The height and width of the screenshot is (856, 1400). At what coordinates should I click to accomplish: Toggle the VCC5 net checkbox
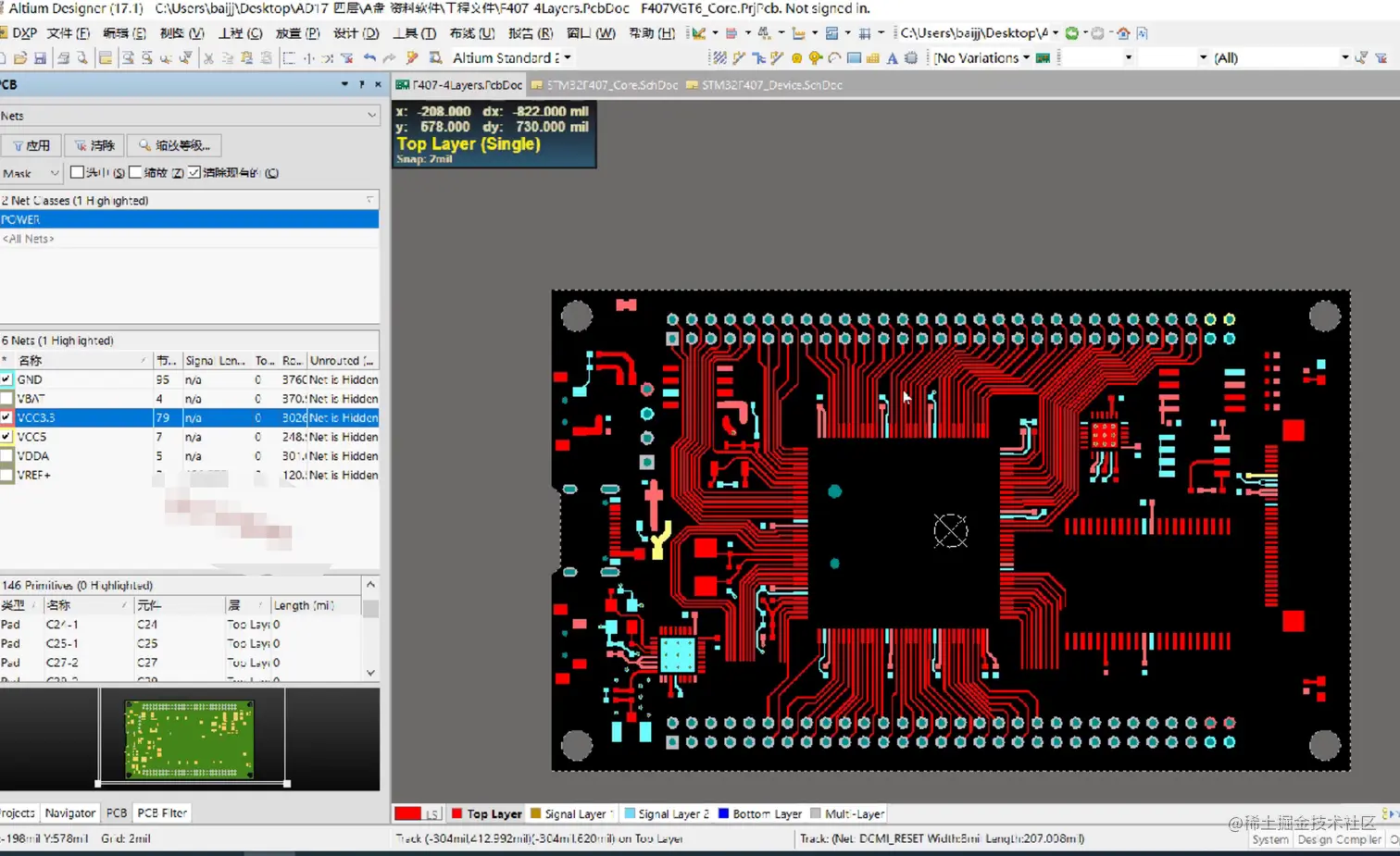point(6,437)
